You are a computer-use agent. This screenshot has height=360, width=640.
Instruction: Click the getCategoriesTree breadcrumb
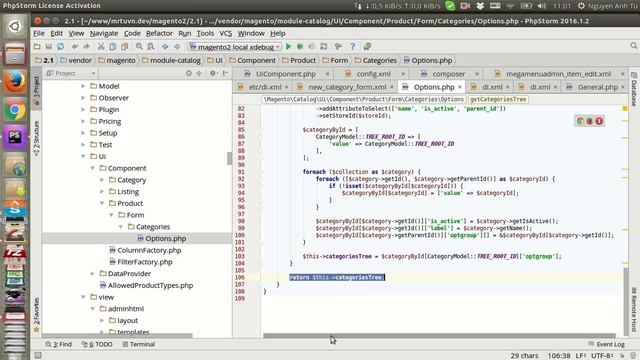coord(498,99)
